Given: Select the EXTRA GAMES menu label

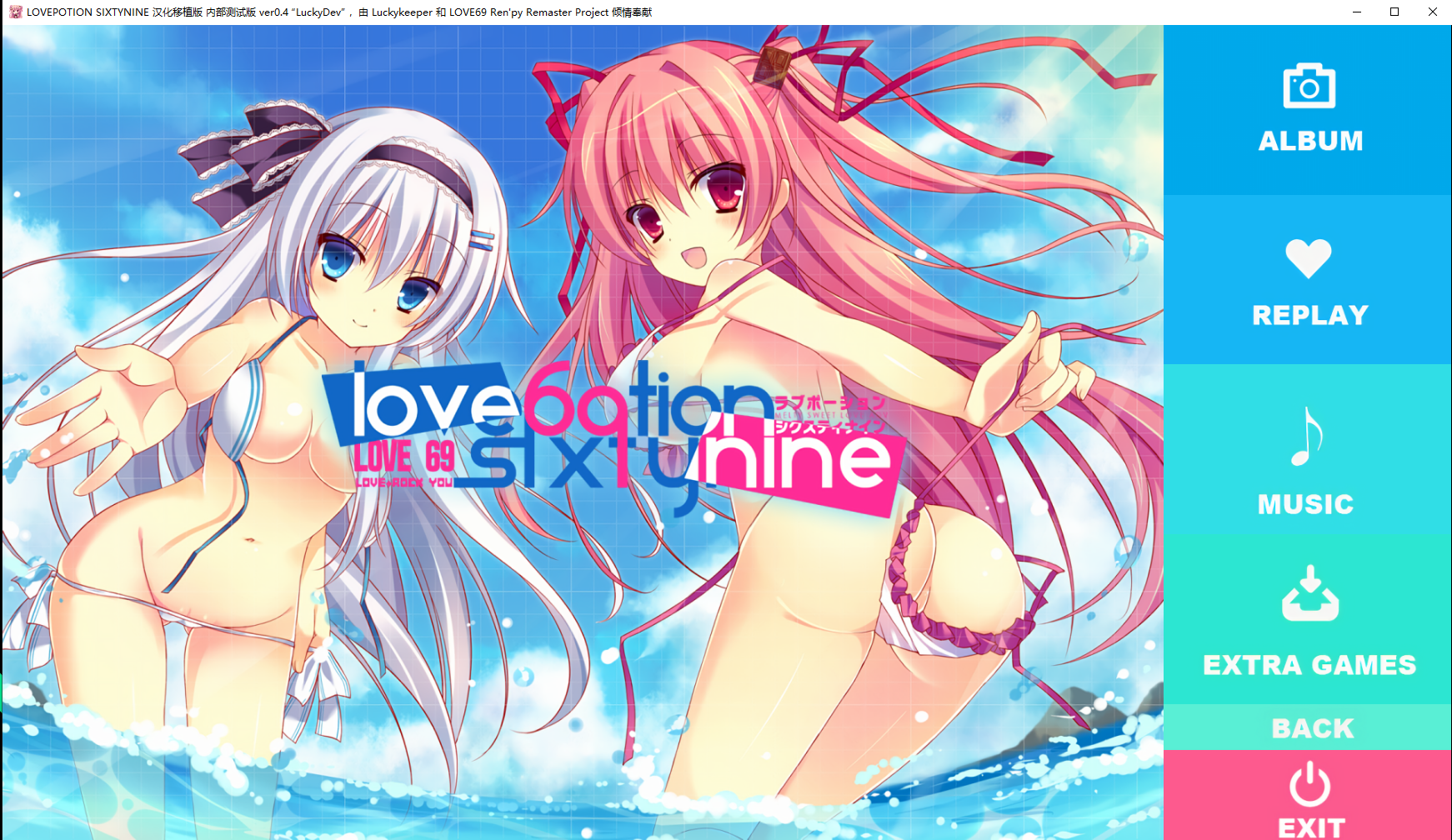Looking at the screenshot, I should pos(1309,665).
